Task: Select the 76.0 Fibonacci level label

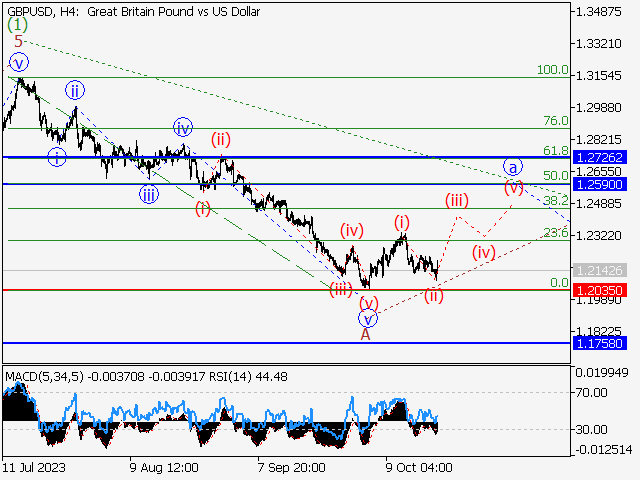Action: pos(556,121)
